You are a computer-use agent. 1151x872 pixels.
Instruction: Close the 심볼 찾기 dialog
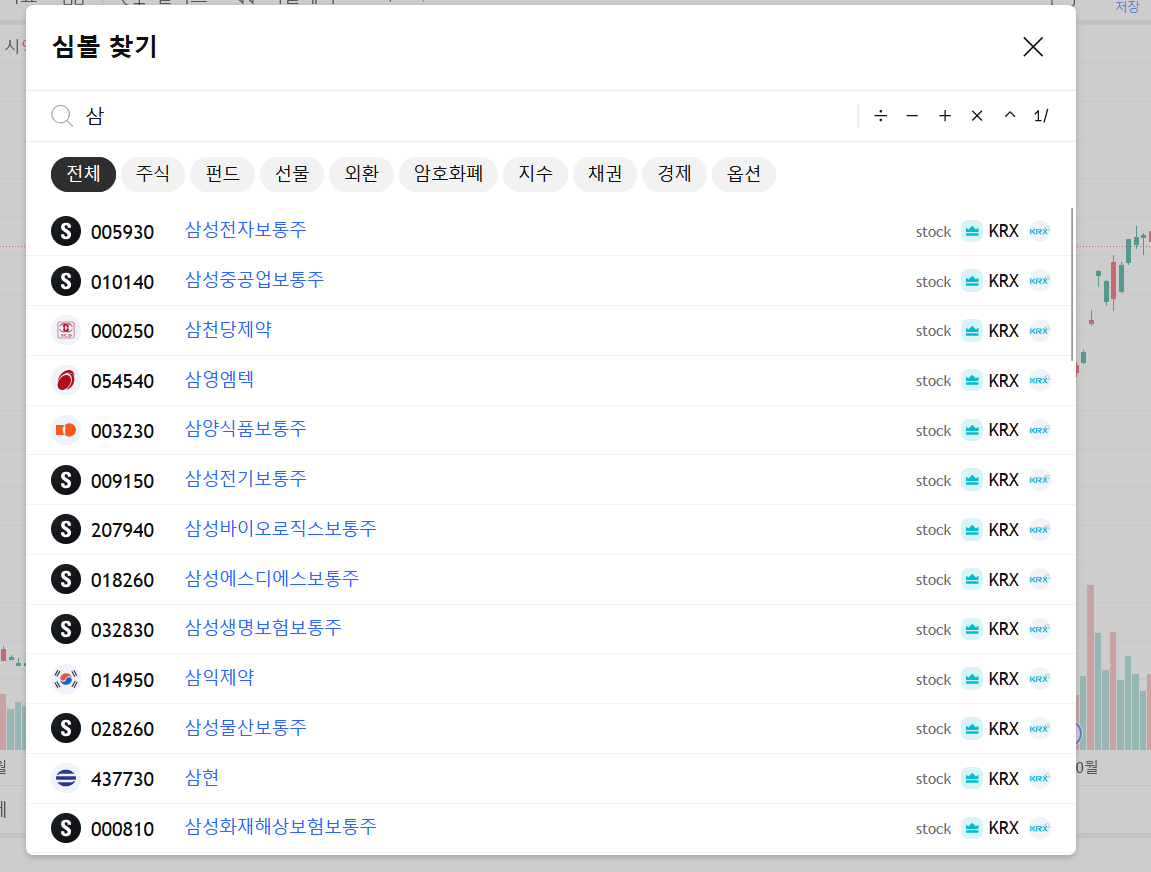tap(1033, 47)
